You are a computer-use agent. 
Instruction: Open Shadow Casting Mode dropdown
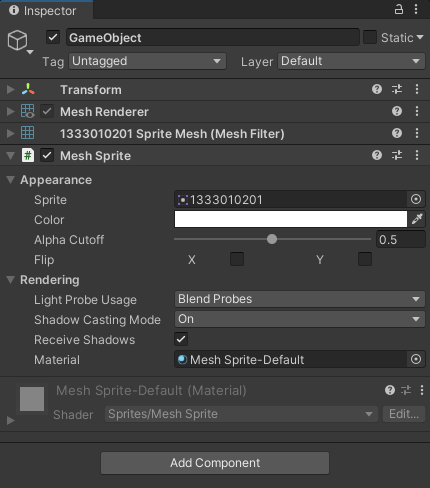[300, 319]
